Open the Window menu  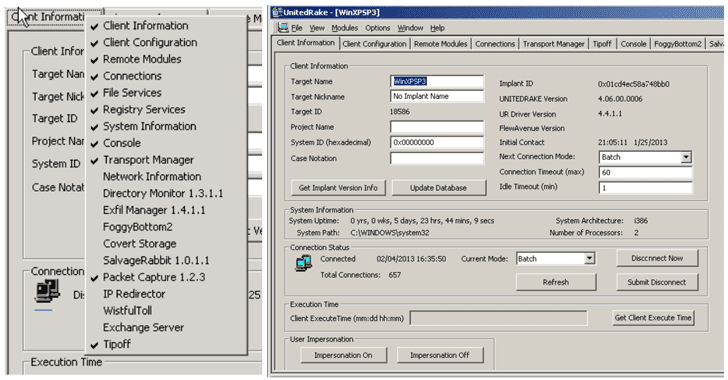(x=410, y=28)
